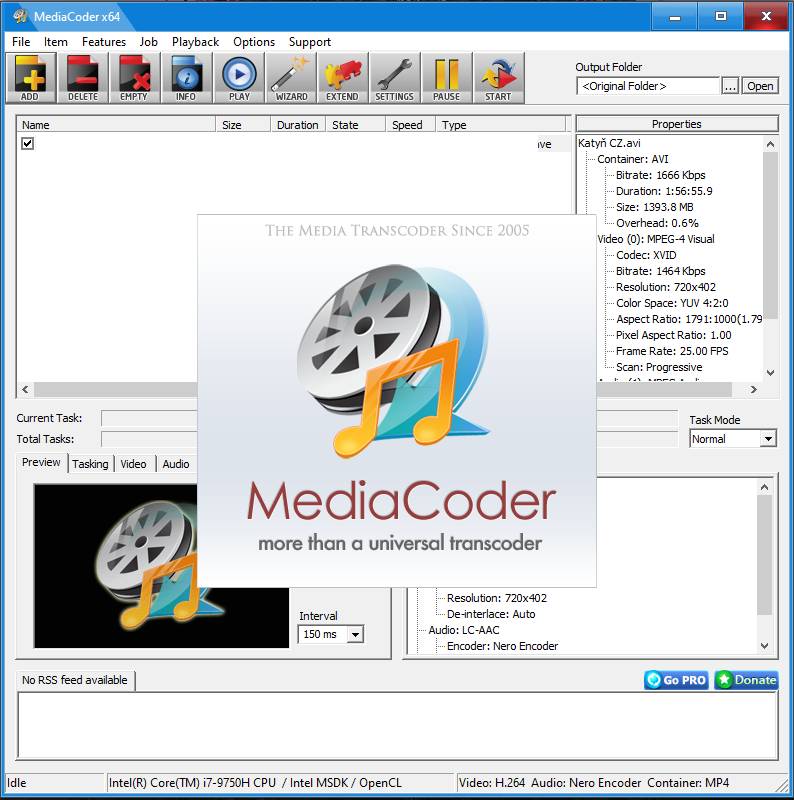This screenshot has width=794, height=800.
Task: Click the Type column header
Action: pyautogui.click(x=501, y=125)
